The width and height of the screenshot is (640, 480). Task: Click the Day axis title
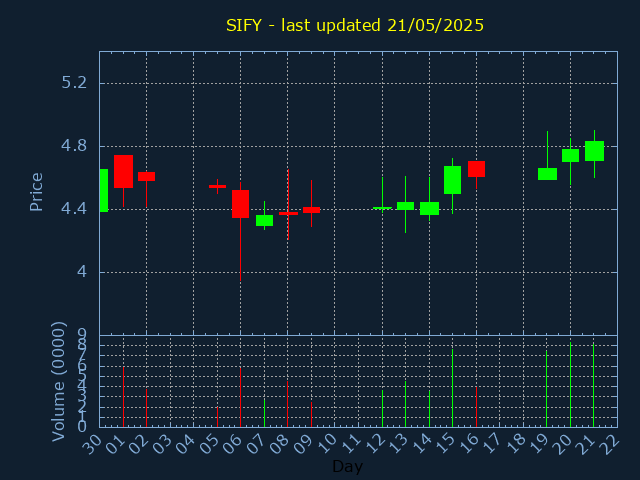pyautogui.click(x=347, y=466)
